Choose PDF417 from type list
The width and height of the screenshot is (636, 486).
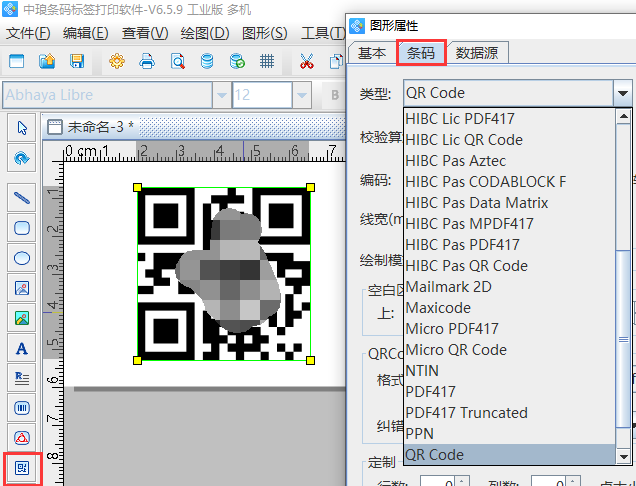(x=430, y=392)
